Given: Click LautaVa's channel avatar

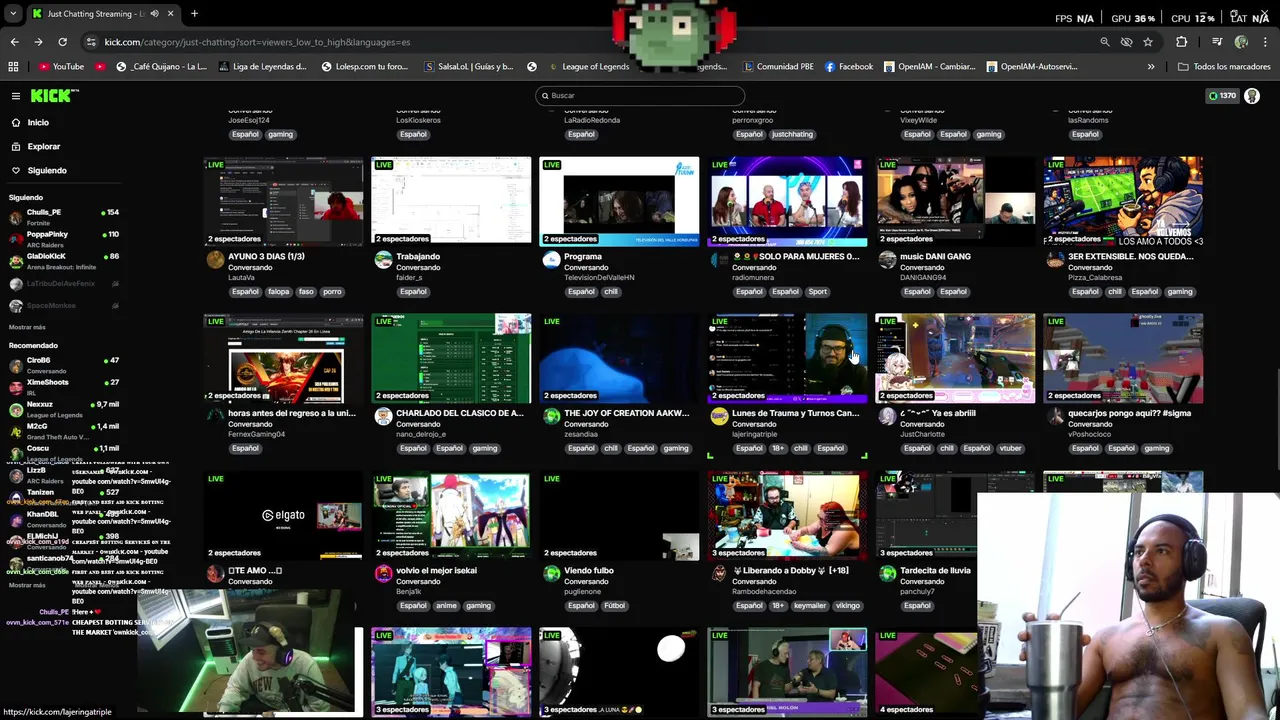Looking at the screenshot, I should pos(215,260).
